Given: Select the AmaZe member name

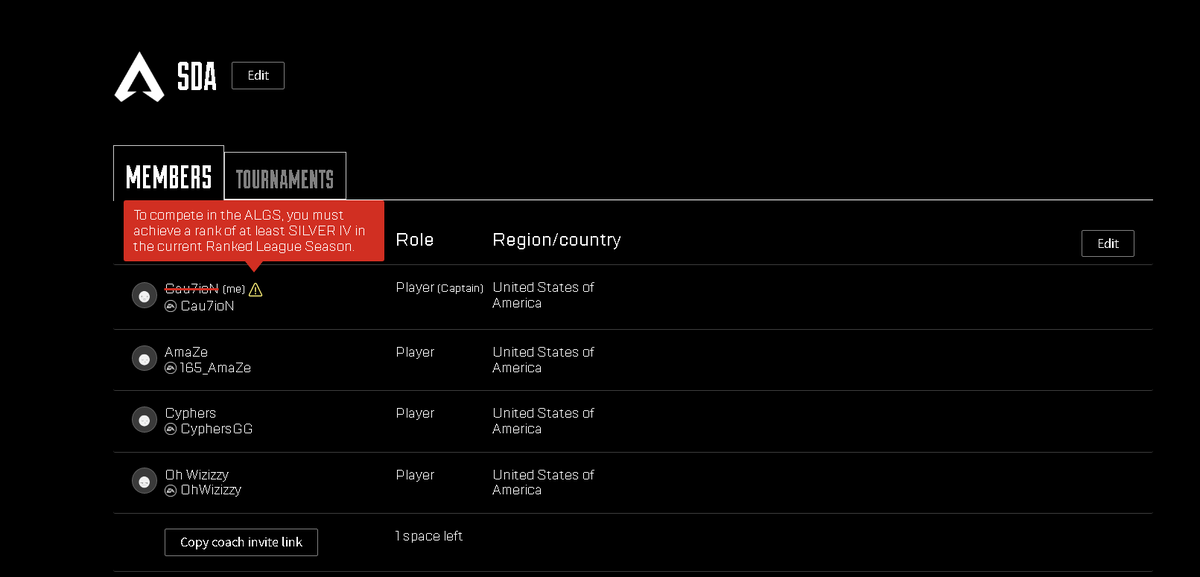Looking at the screenshot, I should 187,352.
